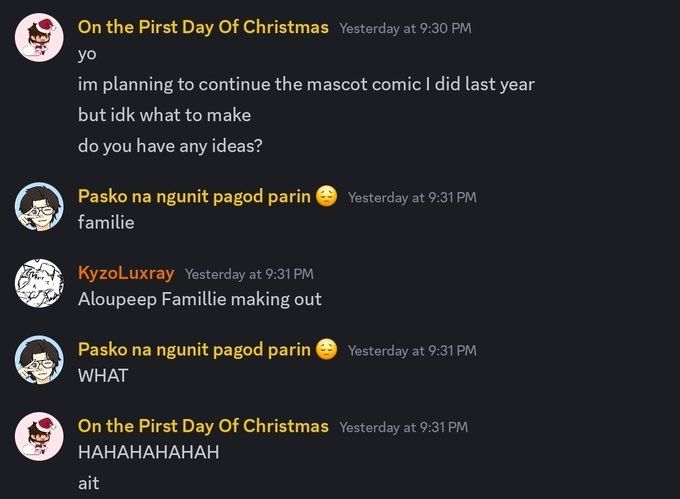This screenshot has height=499, width=680.
Task: Select the "Aloupeep Famillie making out" message
Action: (x=200, y=299)
